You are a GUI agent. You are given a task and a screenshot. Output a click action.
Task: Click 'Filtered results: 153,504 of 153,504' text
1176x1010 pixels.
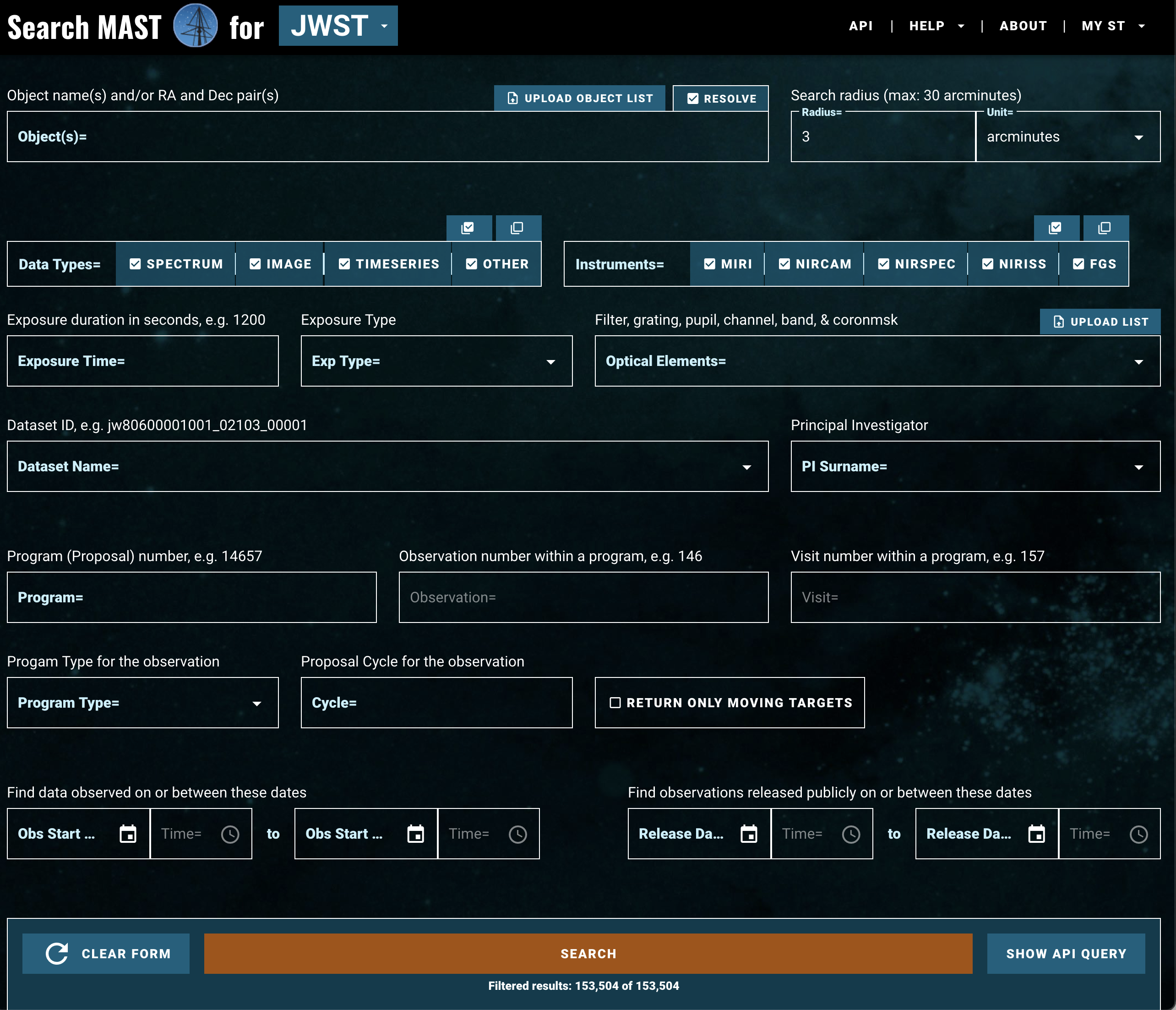tap(583, 986)
